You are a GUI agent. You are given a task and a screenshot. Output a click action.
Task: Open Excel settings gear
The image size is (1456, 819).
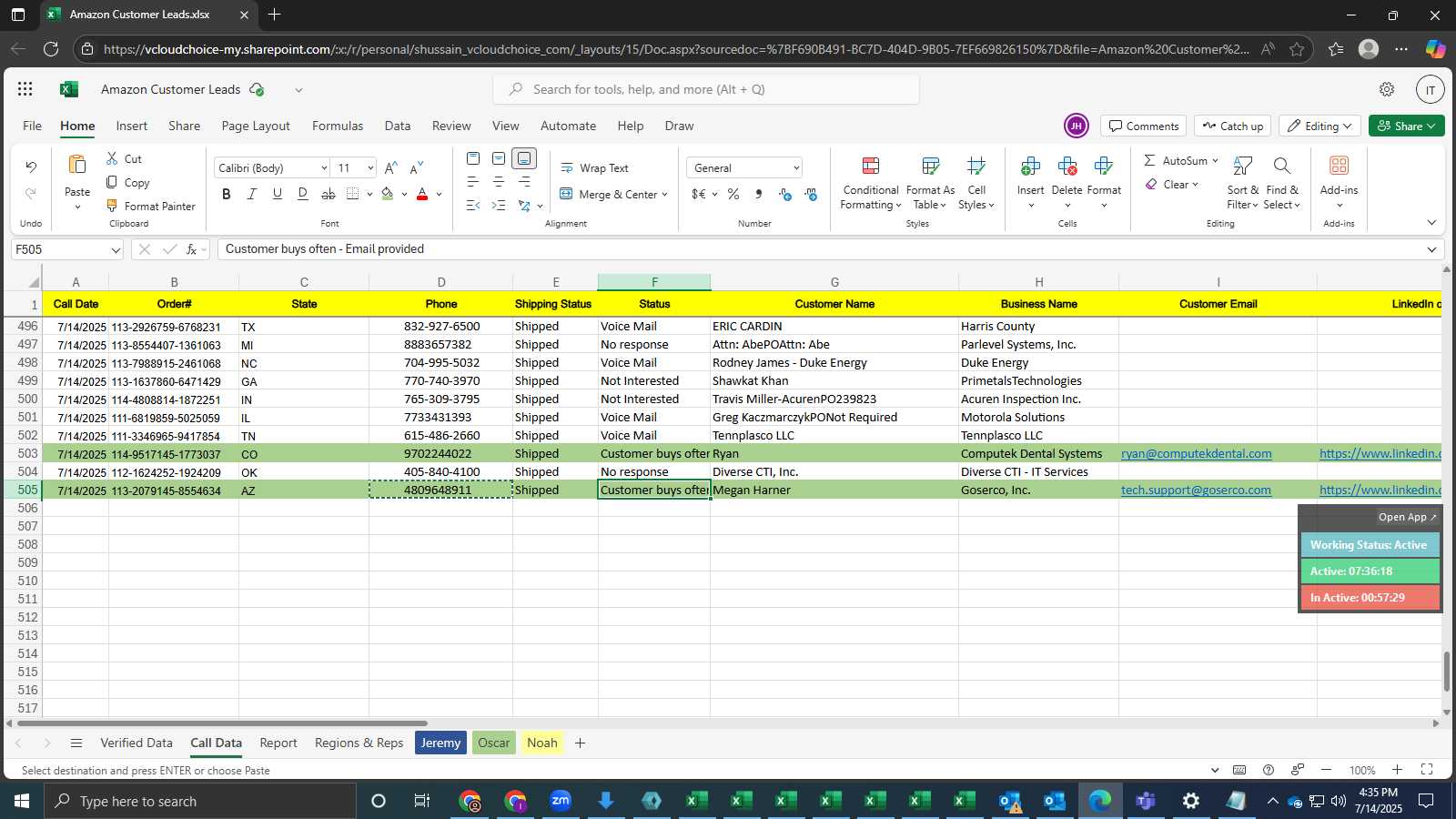tap(1387, 89)
